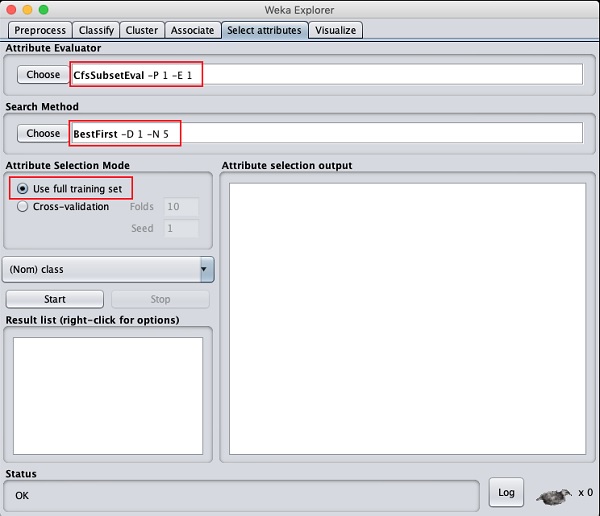Open the Associate tab
The width and height of the screenshot is (600, 516).
coord(192,30)
